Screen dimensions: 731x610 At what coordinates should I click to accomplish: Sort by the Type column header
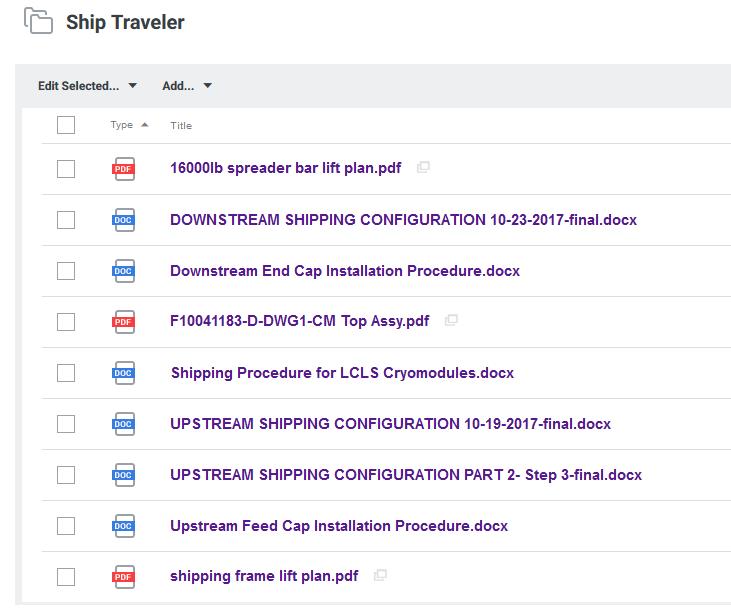[122, 125]
